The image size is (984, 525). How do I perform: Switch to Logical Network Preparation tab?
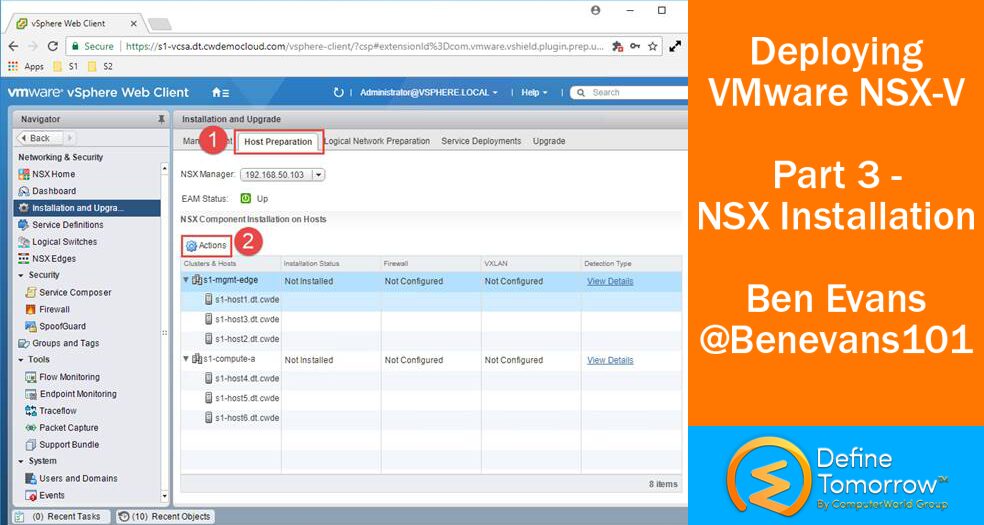pyautogui.click(x=377, y=141)
